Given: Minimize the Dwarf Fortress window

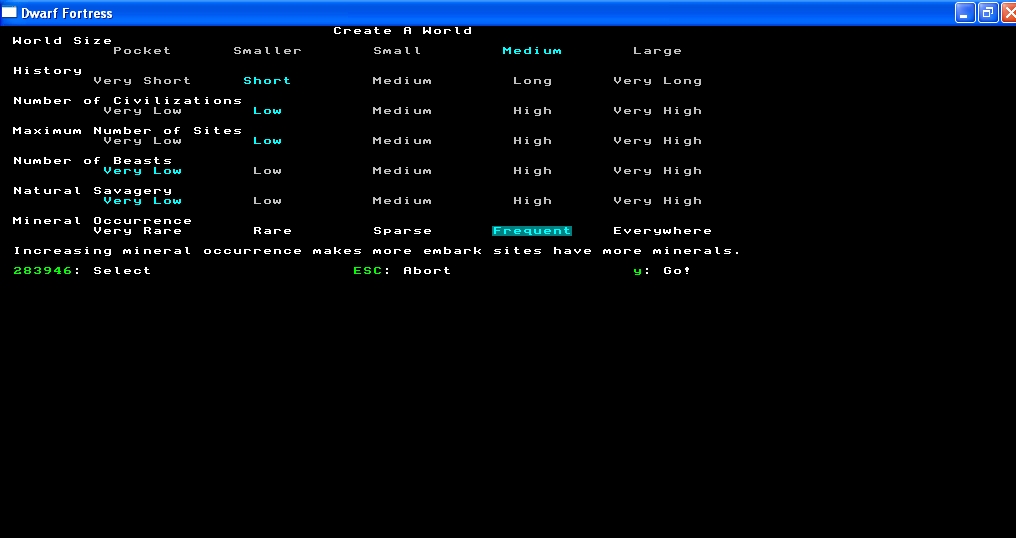Looking at the screenshot, I should [x=965, y=12].
